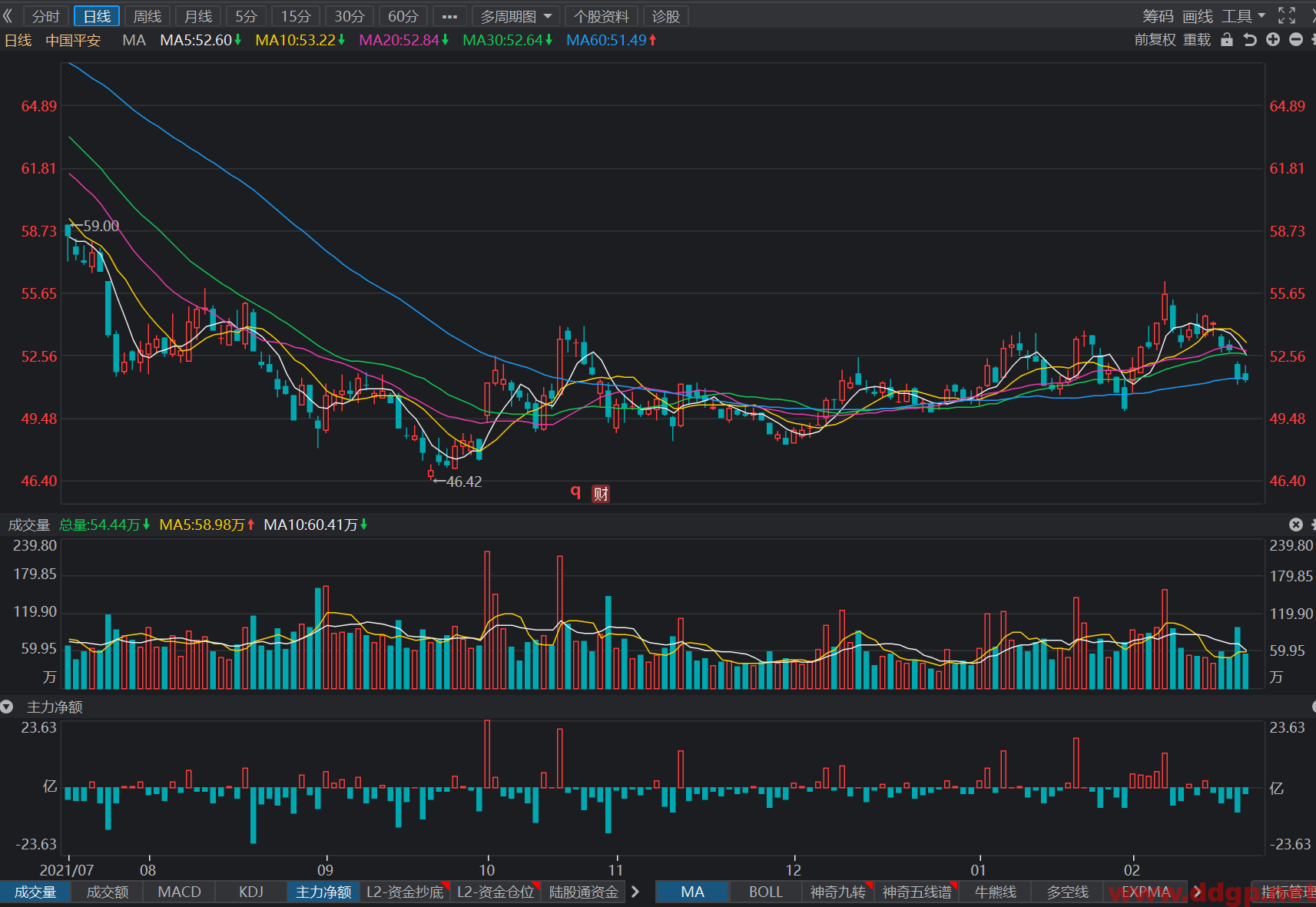Show more sub-indicators with right arrow
Screen dimensions: 1316x907
(x=635, y=892)
